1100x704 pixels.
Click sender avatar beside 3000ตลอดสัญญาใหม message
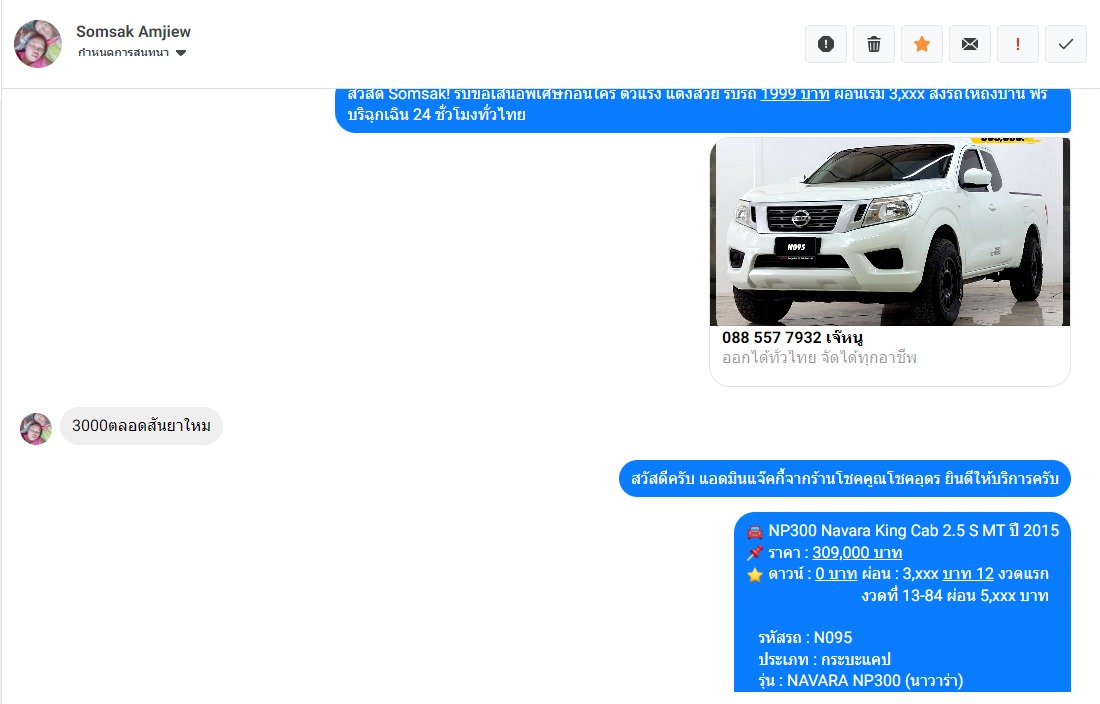point(36,428)
